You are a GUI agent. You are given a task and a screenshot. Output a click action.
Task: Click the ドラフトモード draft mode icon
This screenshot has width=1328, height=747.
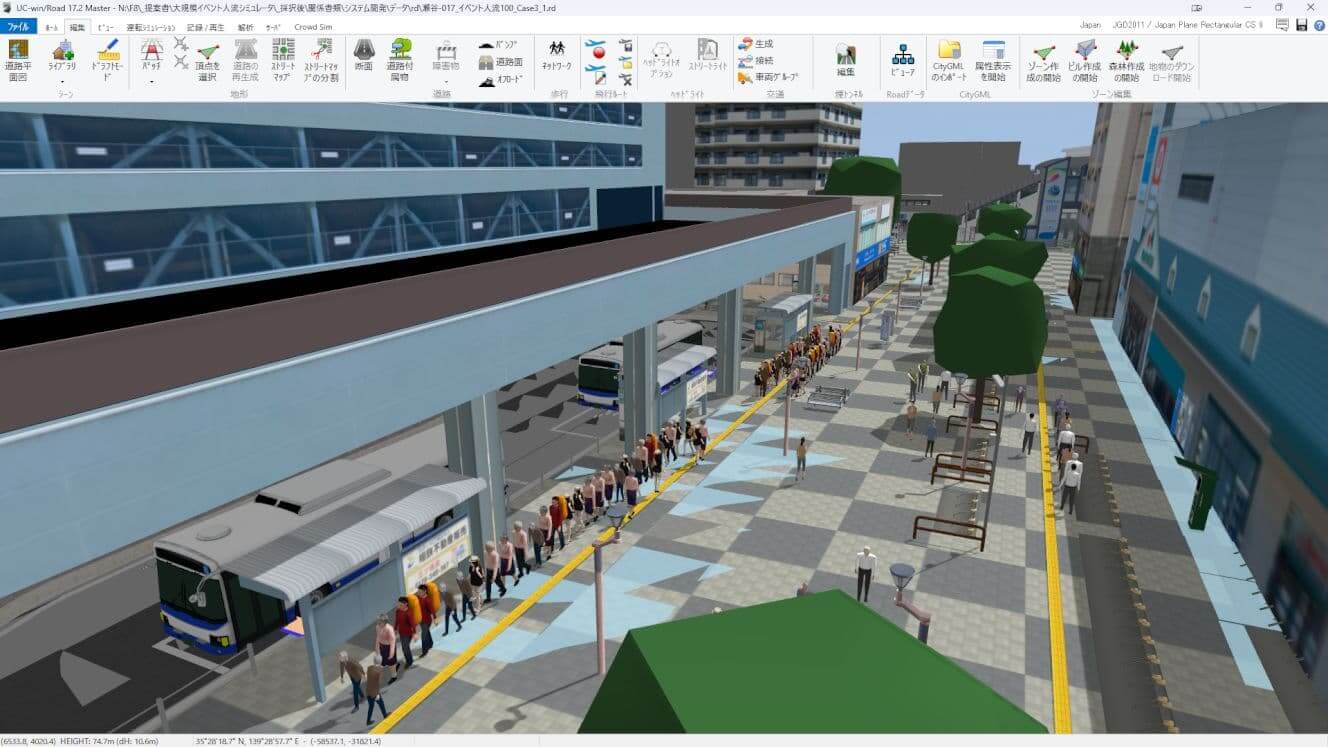107,58
